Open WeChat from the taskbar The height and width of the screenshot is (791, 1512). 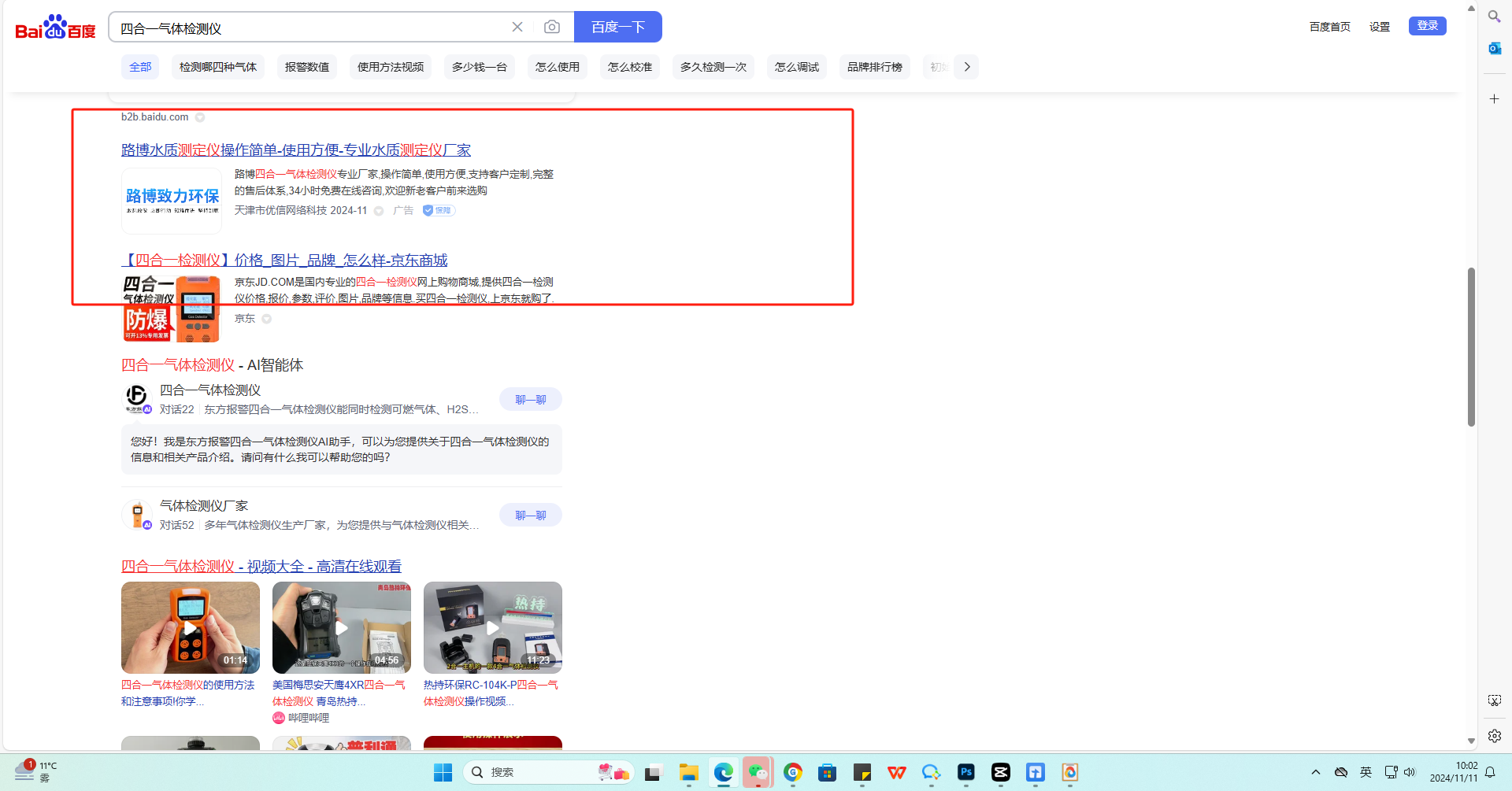pos(758,773)
